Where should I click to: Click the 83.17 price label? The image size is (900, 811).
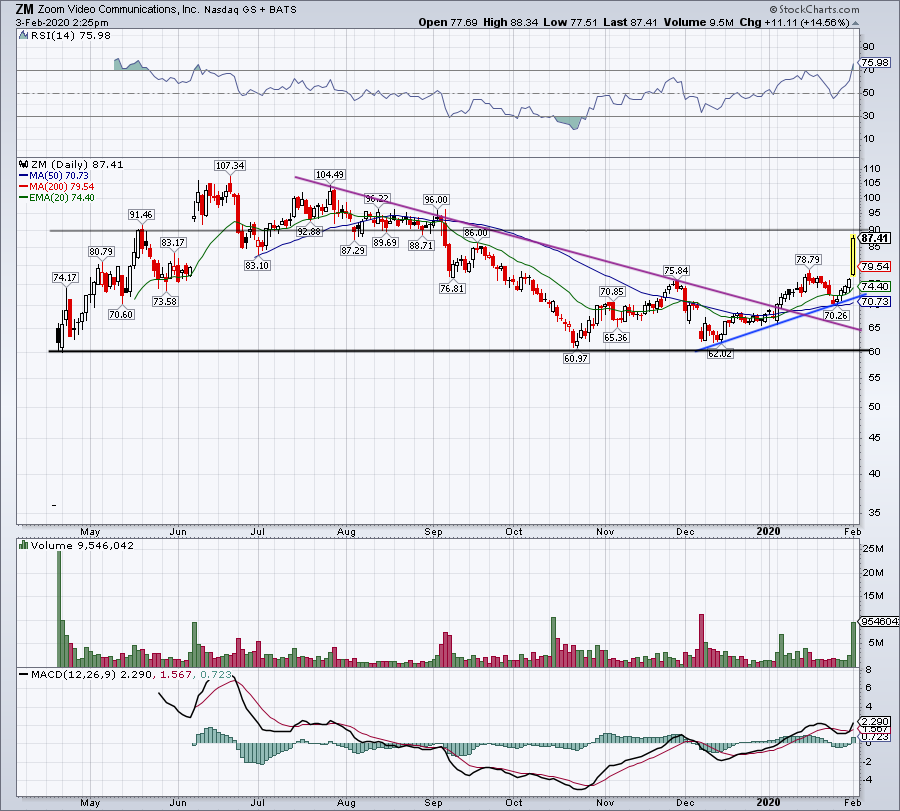[173, 243]
